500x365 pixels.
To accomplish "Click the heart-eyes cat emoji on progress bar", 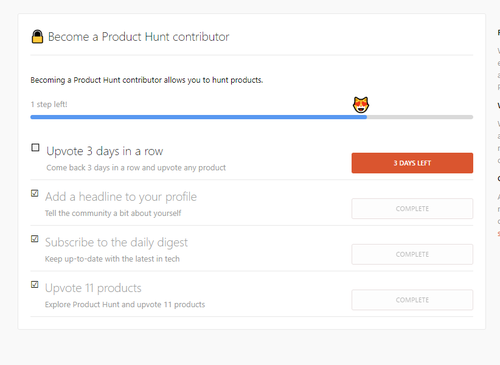I will [361, 105].
